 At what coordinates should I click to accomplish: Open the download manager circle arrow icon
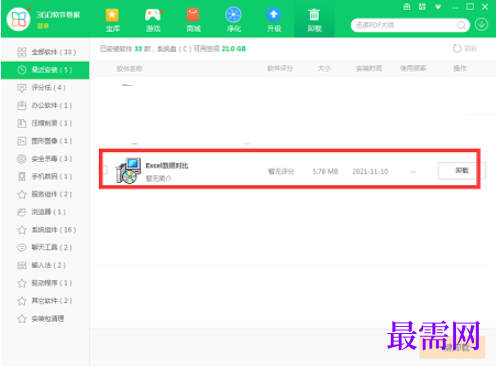[x=481, y=25]
